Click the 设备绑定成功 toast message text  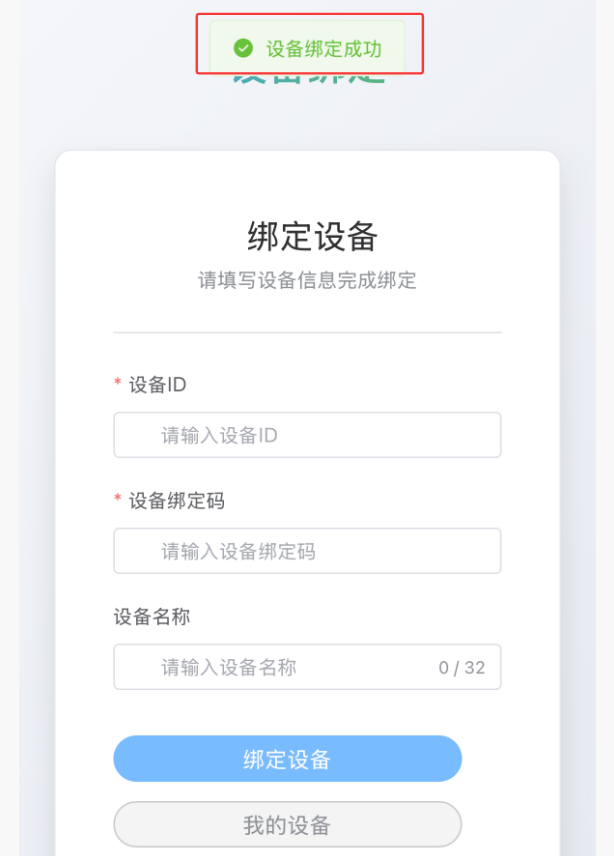[x=323, y=48]
